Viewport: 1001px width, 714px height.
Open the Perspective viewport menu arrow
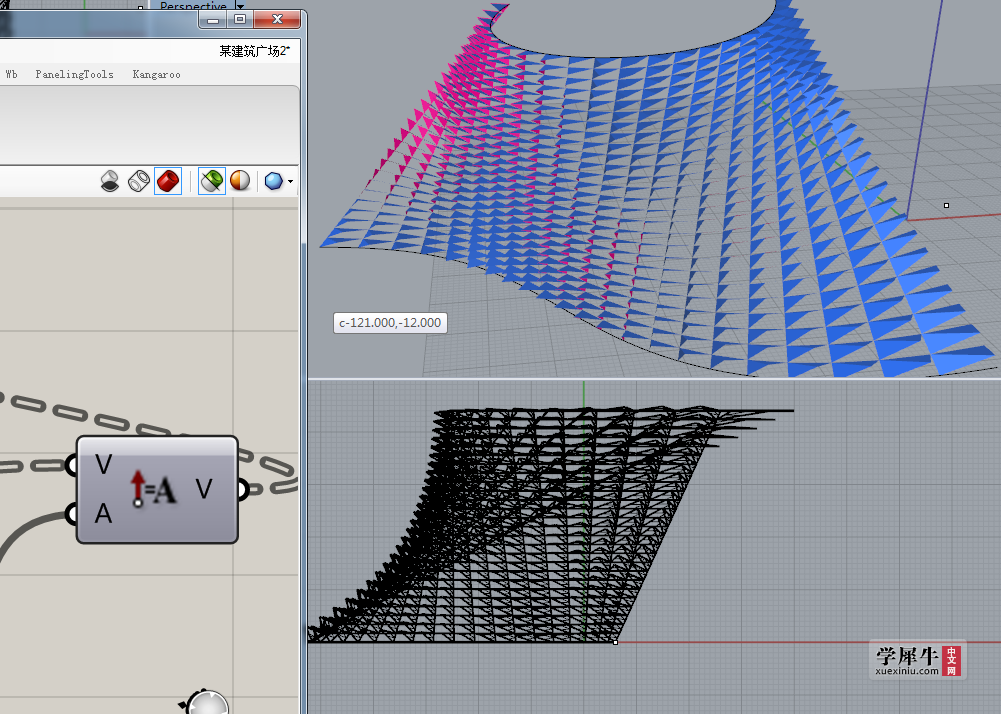coord(241,6)
